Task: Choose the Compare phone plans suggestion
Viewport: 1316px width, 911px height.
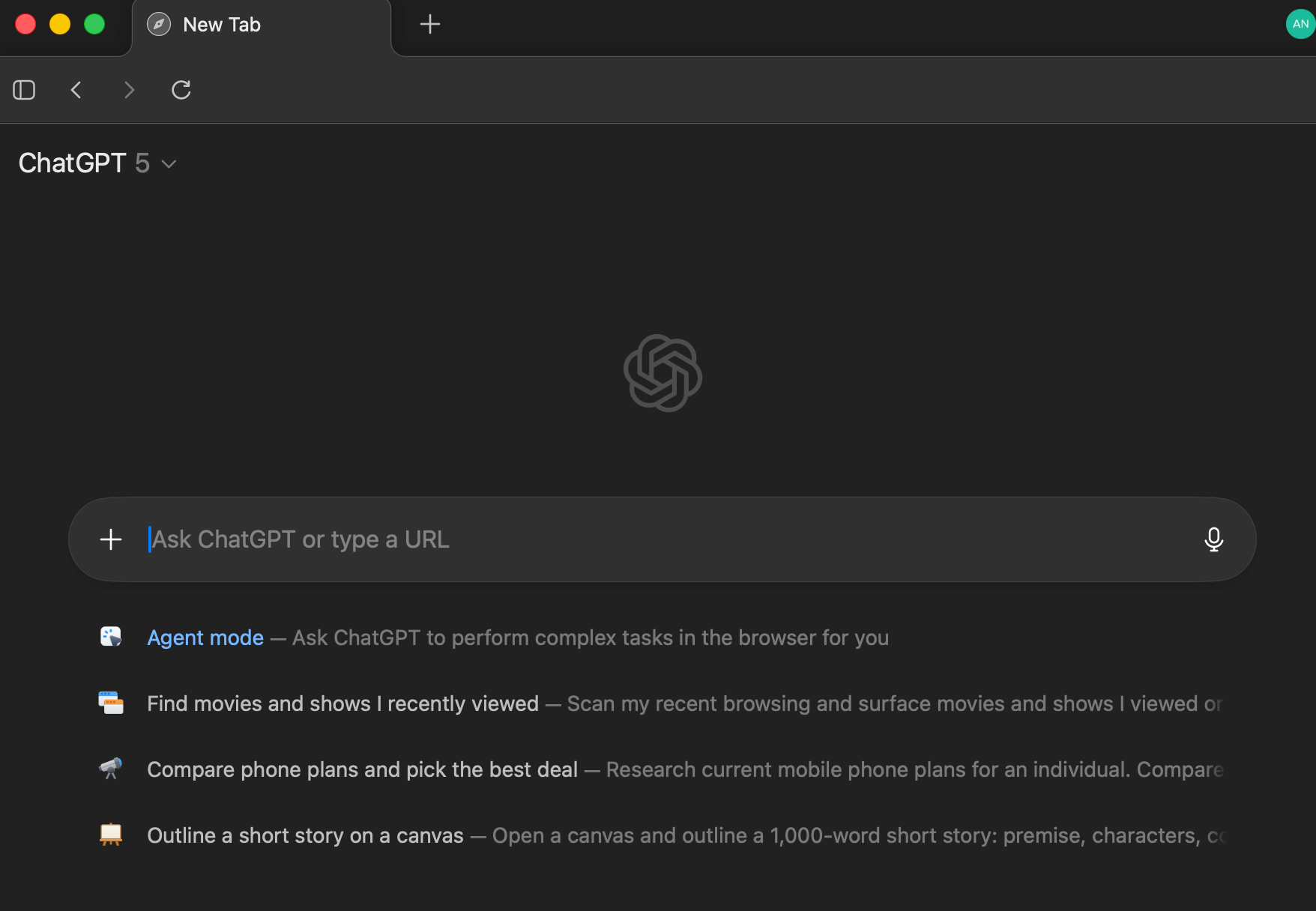Action: [x=362, y=769]
